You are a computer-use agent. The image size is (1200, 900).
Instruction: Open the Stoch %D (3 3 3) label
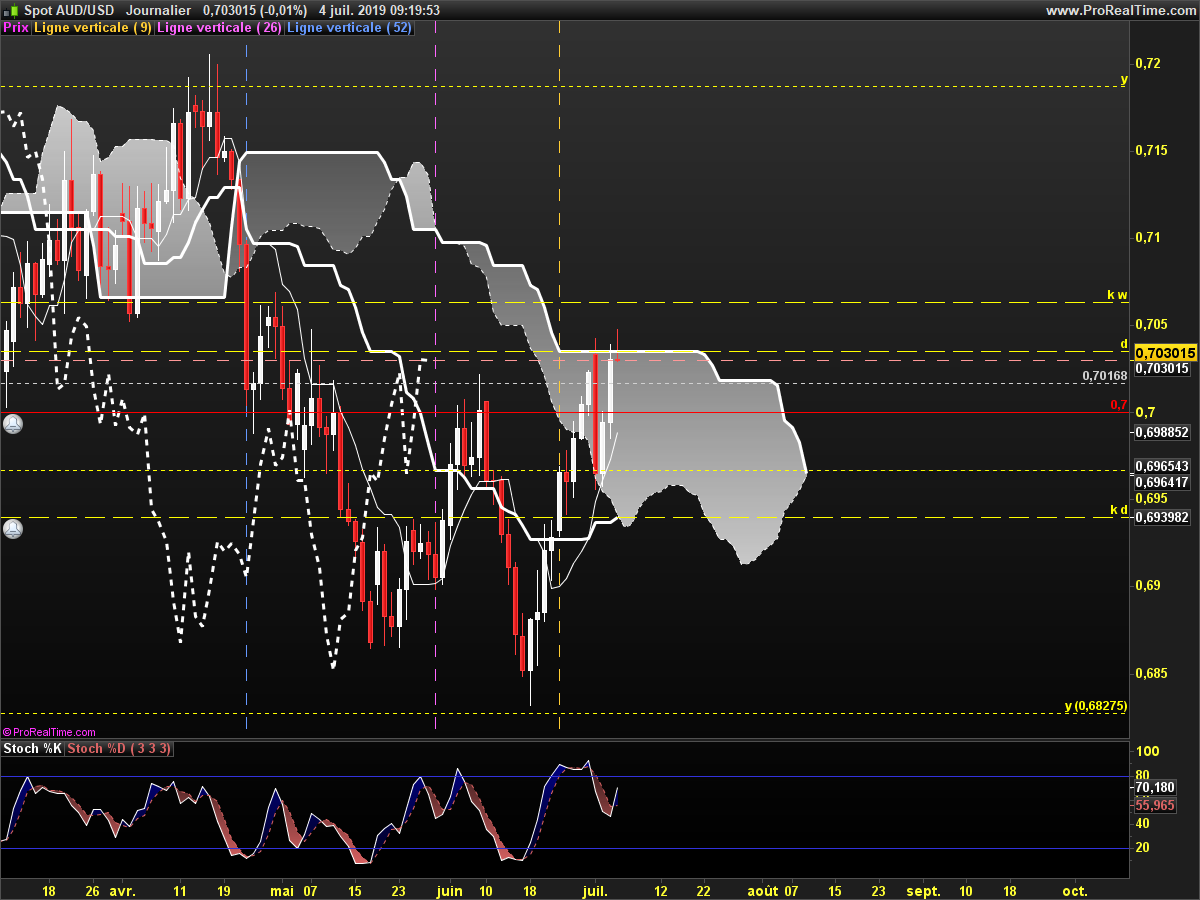(119, 748)
